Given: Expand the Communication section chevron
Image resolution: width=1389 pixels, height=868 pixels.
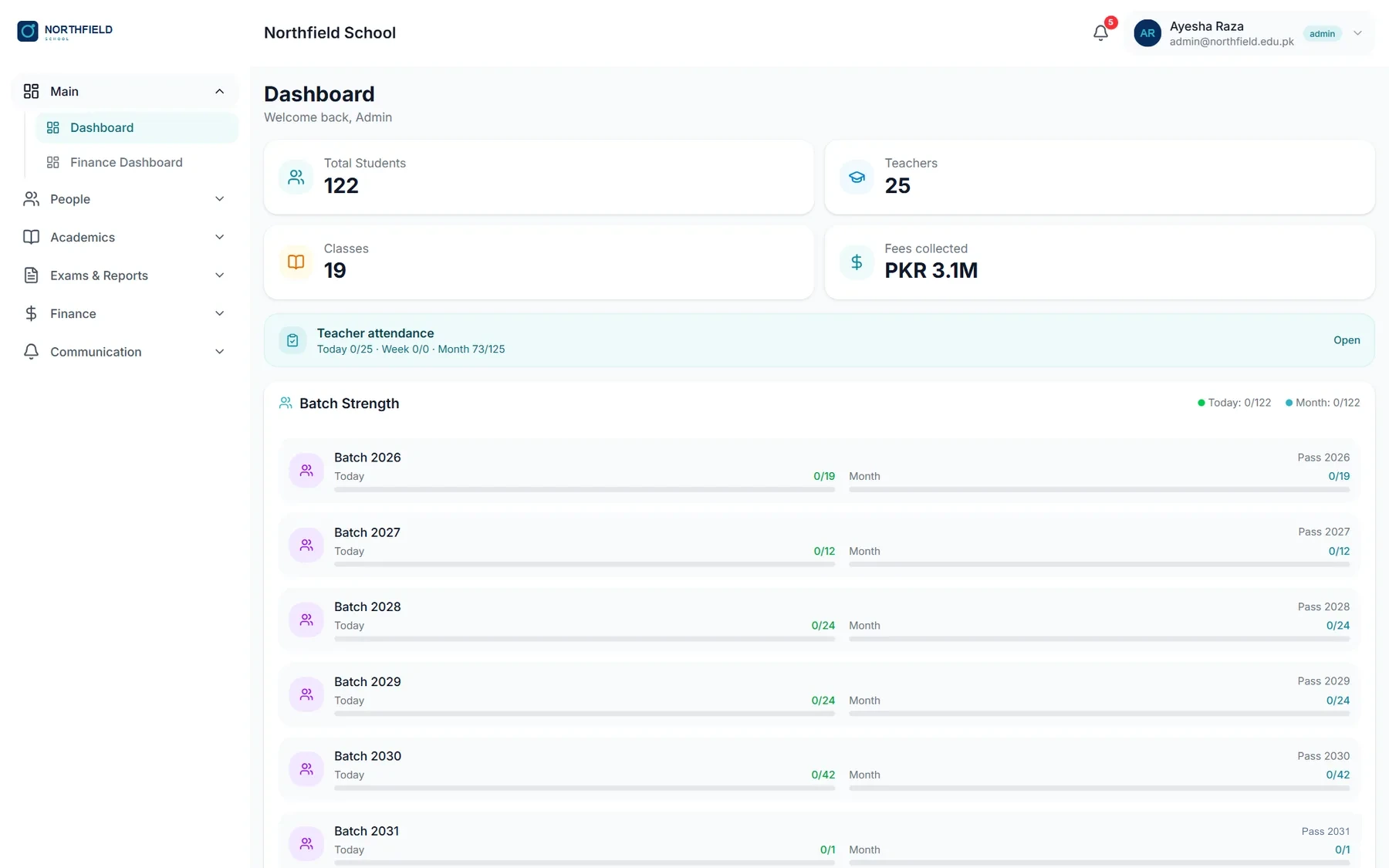Looking at the screenshot, I should coord(219,352).
